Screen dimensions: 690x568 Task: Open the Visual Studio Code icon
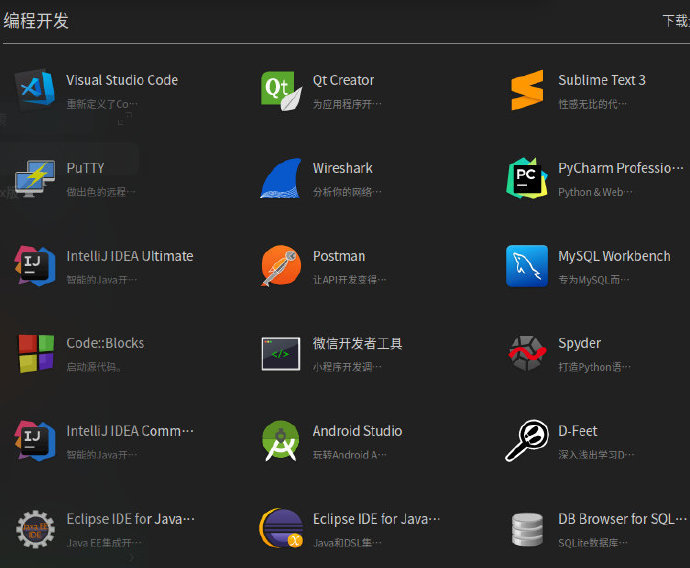coord(35,89)
